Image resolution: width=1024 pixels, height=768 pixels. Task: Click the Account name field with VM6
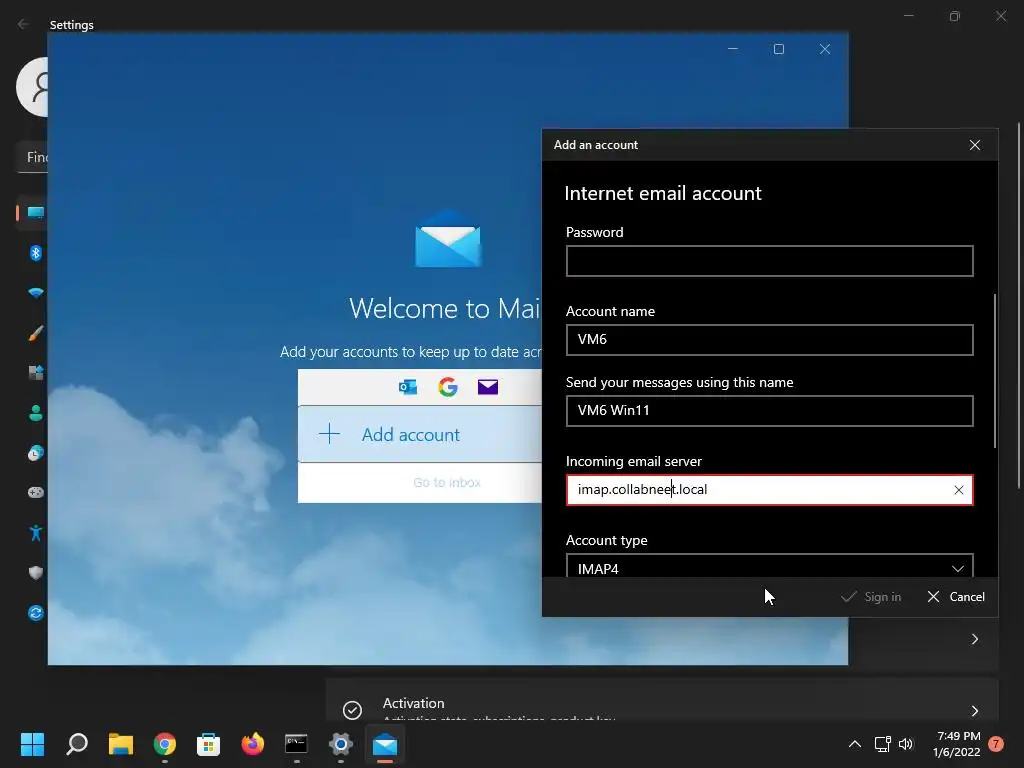769,340
